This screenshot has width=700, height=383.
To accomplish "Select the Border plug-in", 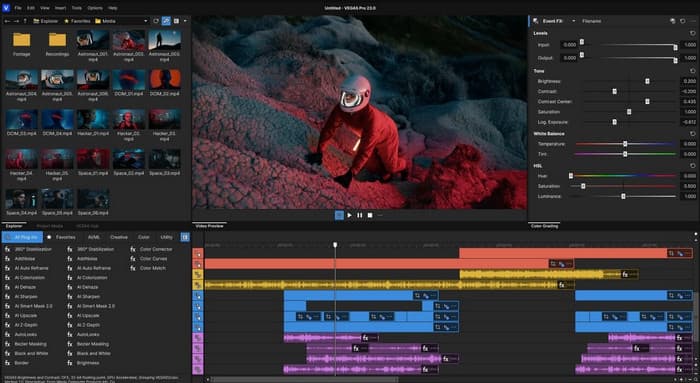I will tap(17, 363).
